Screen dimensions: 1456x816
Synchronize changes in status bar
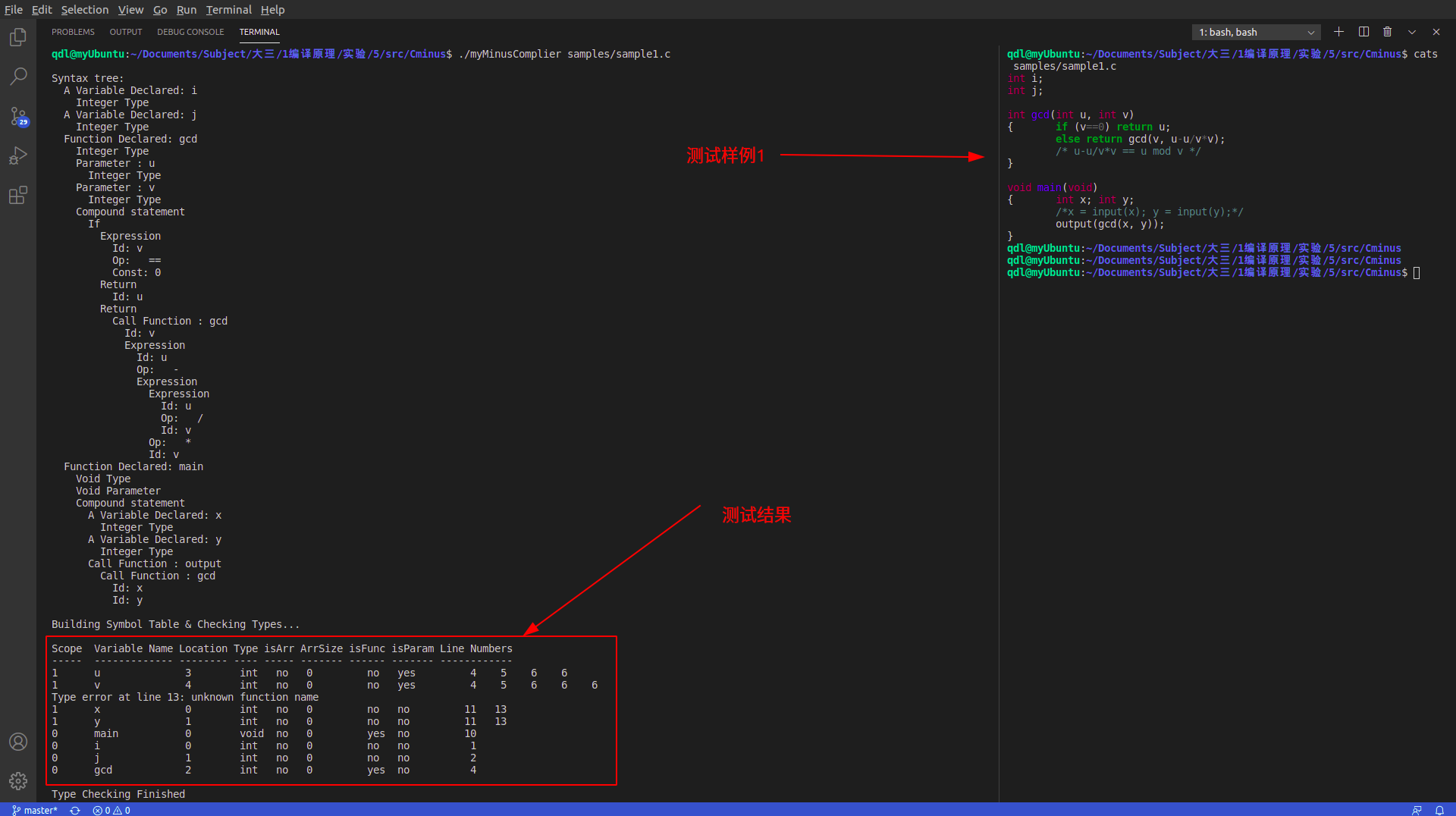(75, 810)
